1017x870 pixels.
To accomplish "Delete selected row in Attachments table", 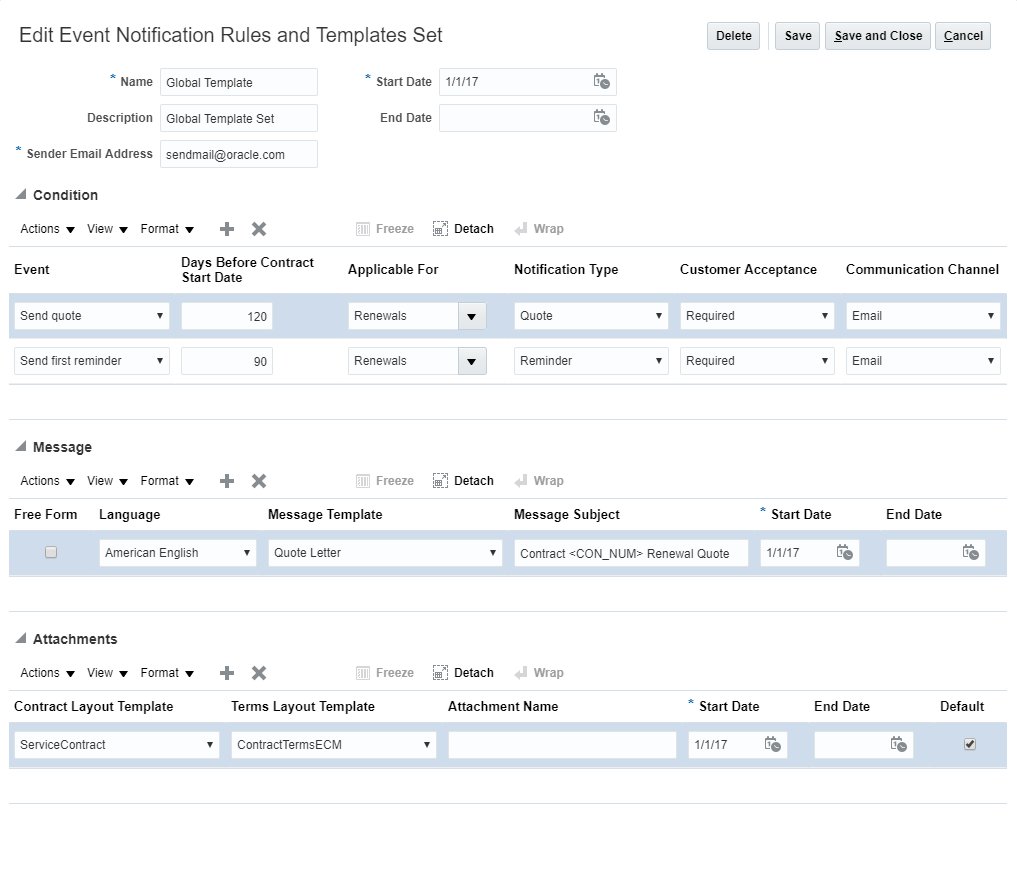I will click(259, 673).
